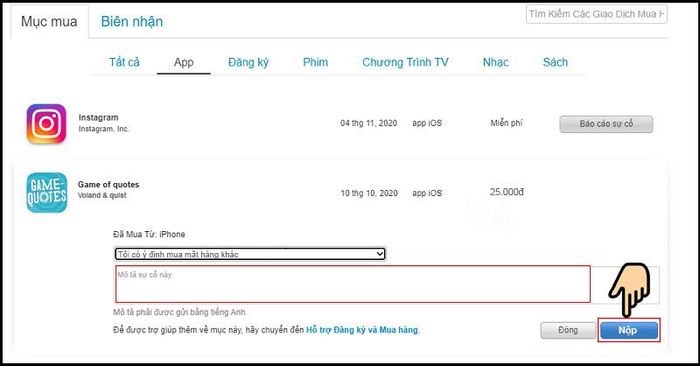Open the Chương Trình TV category

[x=405, y=62]
